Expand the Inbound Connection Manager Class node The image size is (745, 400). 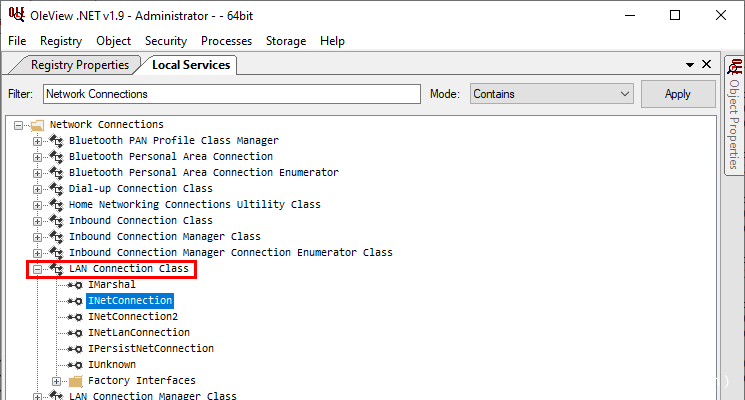pyautogui.click(x=38, y=237)
